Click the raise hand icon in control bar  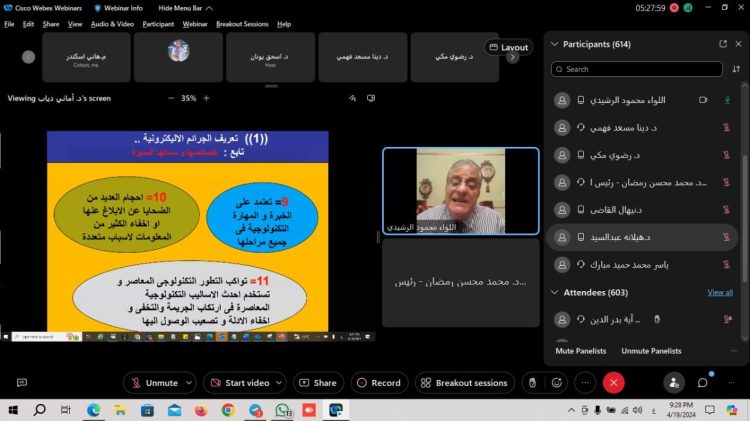click(x=532, y=383)
